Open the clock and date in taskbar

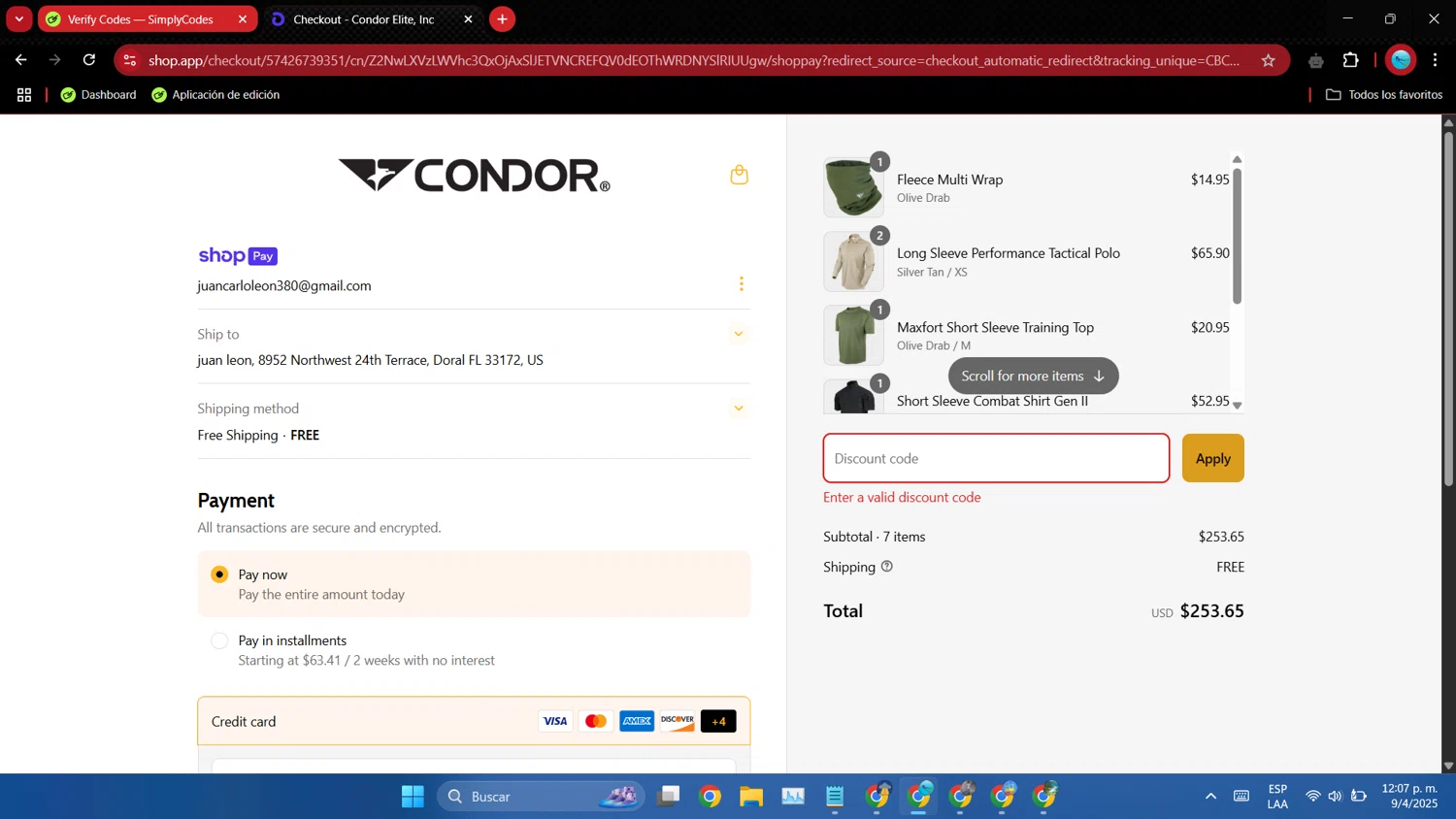pos(1409,797)
